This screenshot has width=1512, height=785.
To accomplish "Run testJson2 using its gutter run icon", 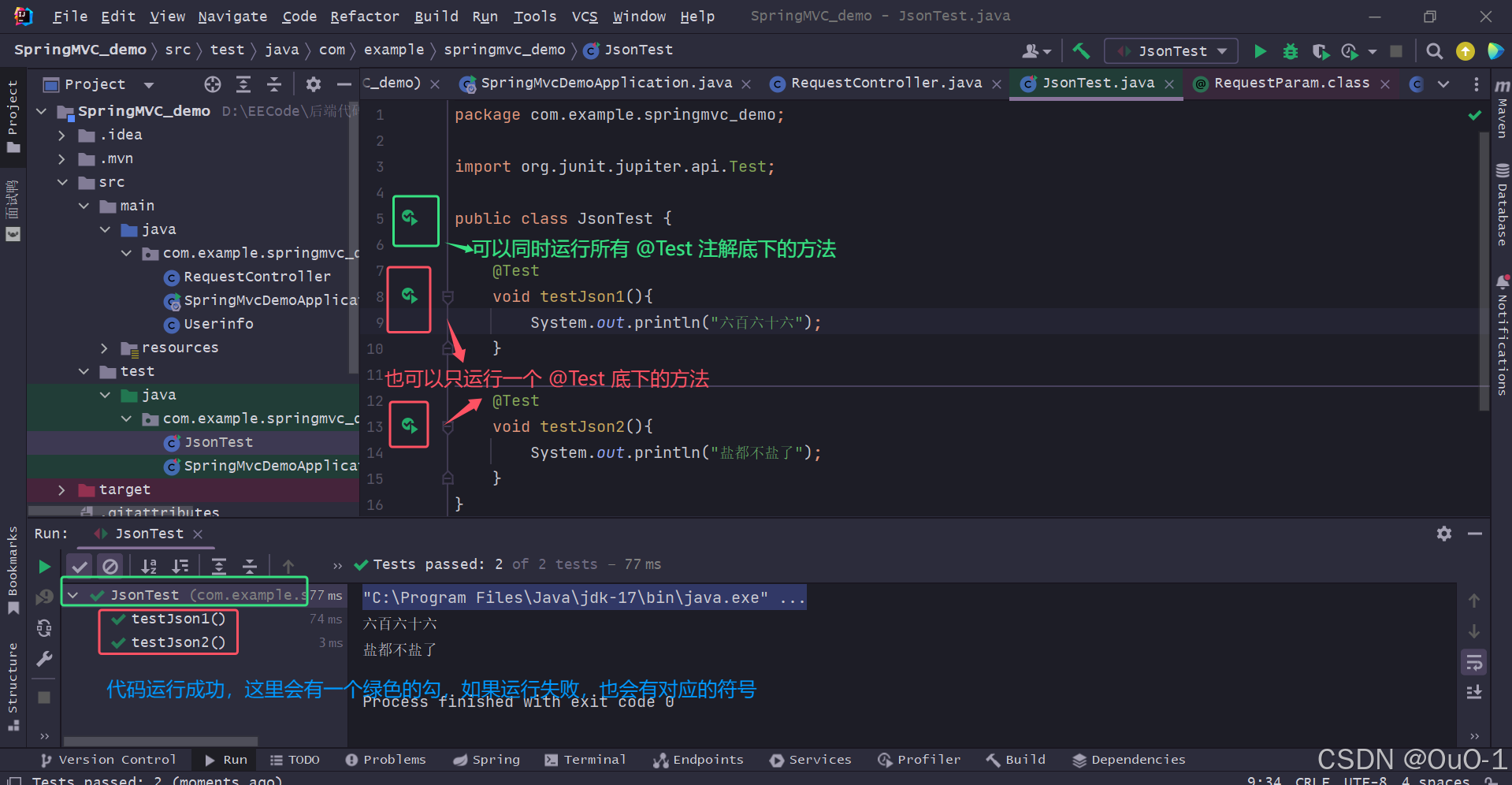I will (x=409, y=424).
